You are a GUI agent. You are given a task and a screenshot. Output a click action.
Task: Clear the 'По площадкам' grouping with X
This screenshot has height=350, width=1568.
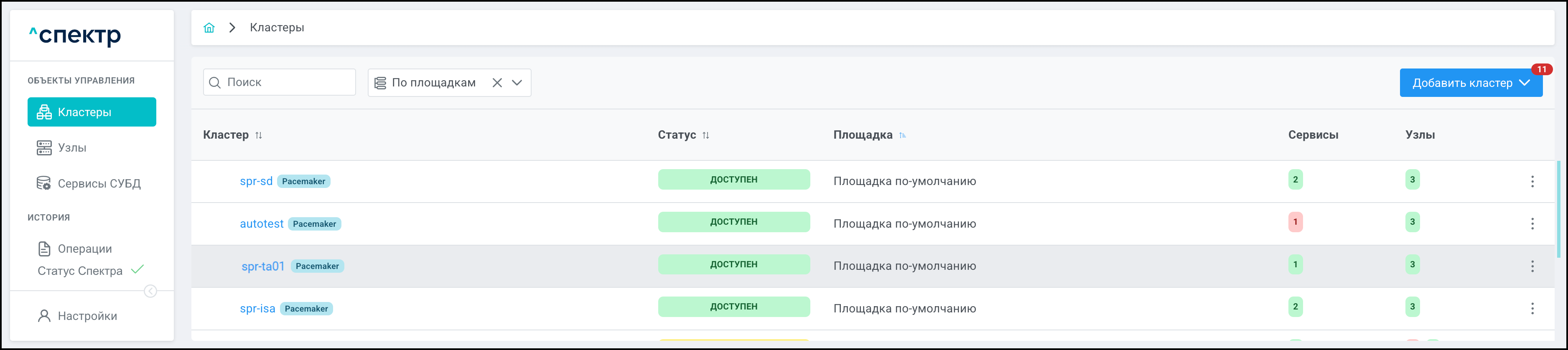coord(497,83)
